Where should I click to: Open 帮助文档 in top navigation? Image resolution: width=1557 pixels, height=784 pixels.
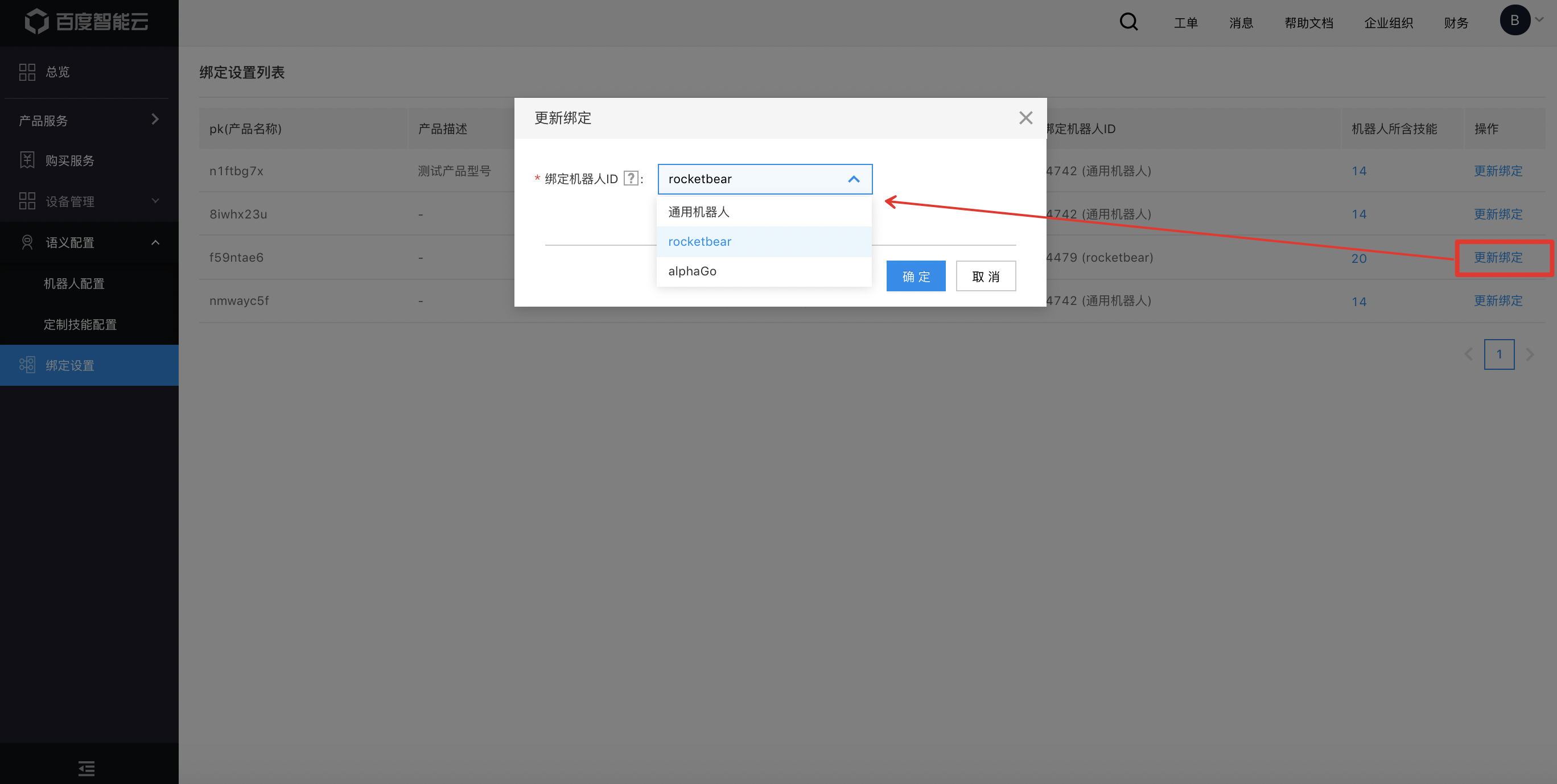[1308, 23]
